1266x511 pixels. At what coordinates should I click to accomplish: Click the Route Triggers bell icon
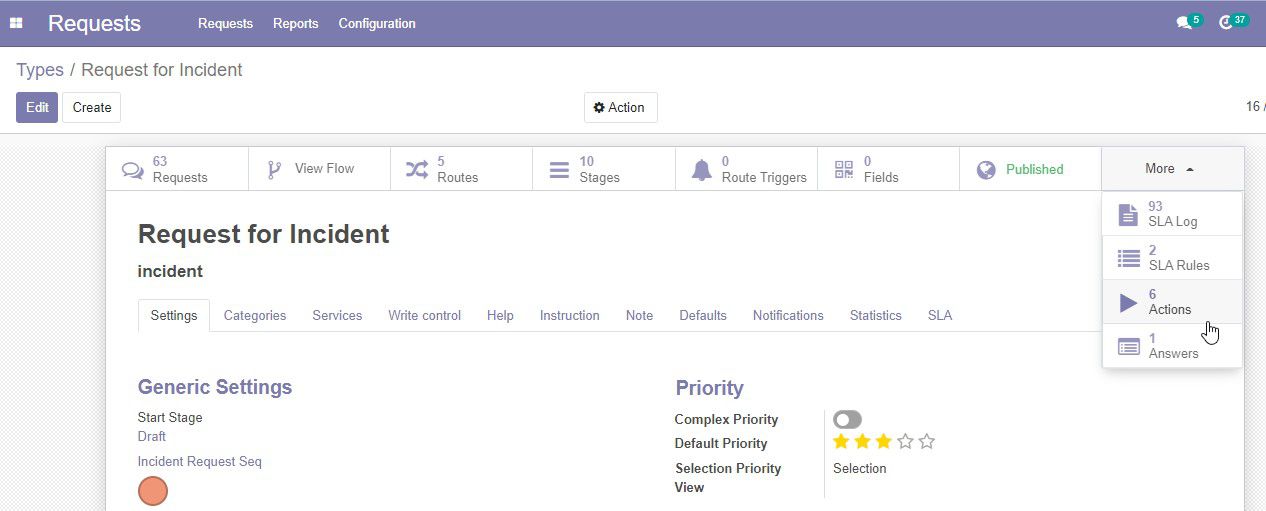702,170
